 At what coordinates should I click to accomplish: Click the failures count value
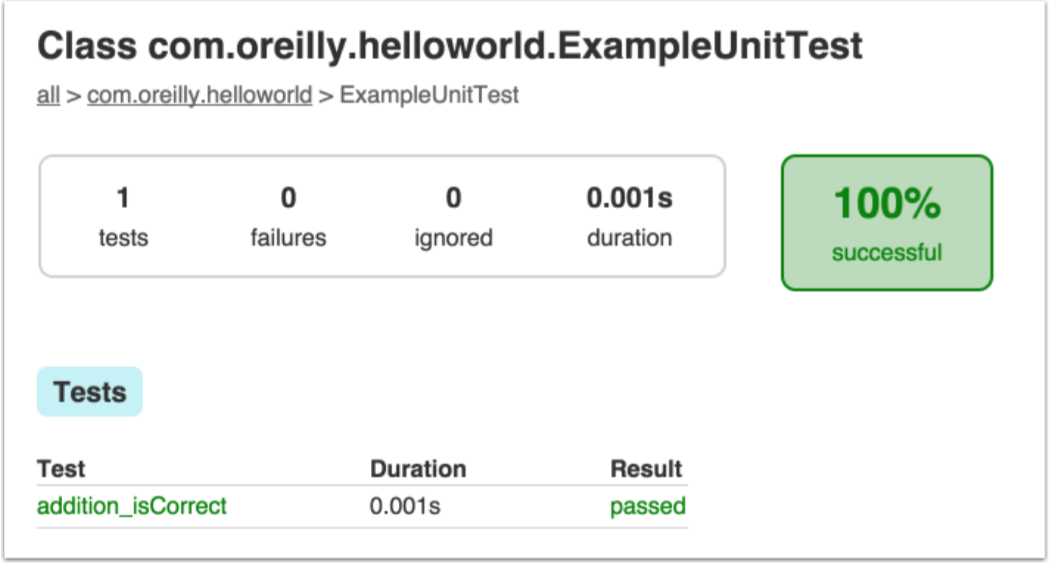point(289,198)
